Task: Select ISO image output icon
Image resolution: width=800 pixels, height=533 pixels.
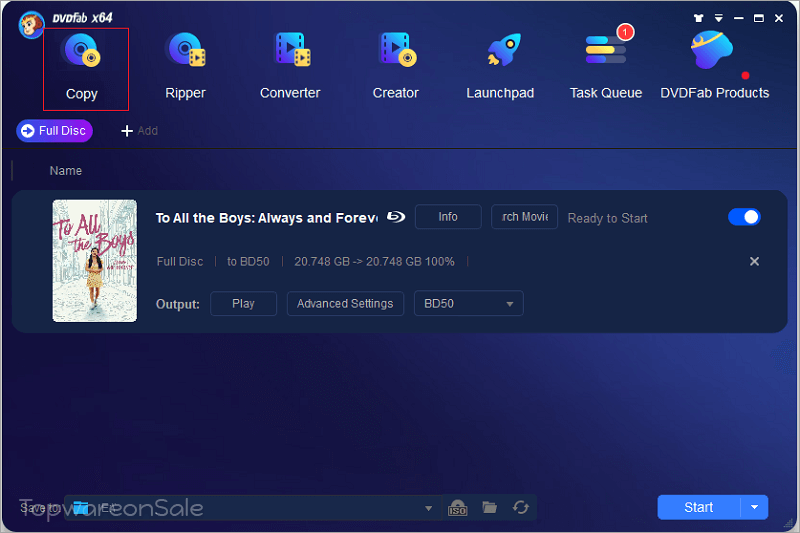Action: pyautogui.click(x=457, y=508)
